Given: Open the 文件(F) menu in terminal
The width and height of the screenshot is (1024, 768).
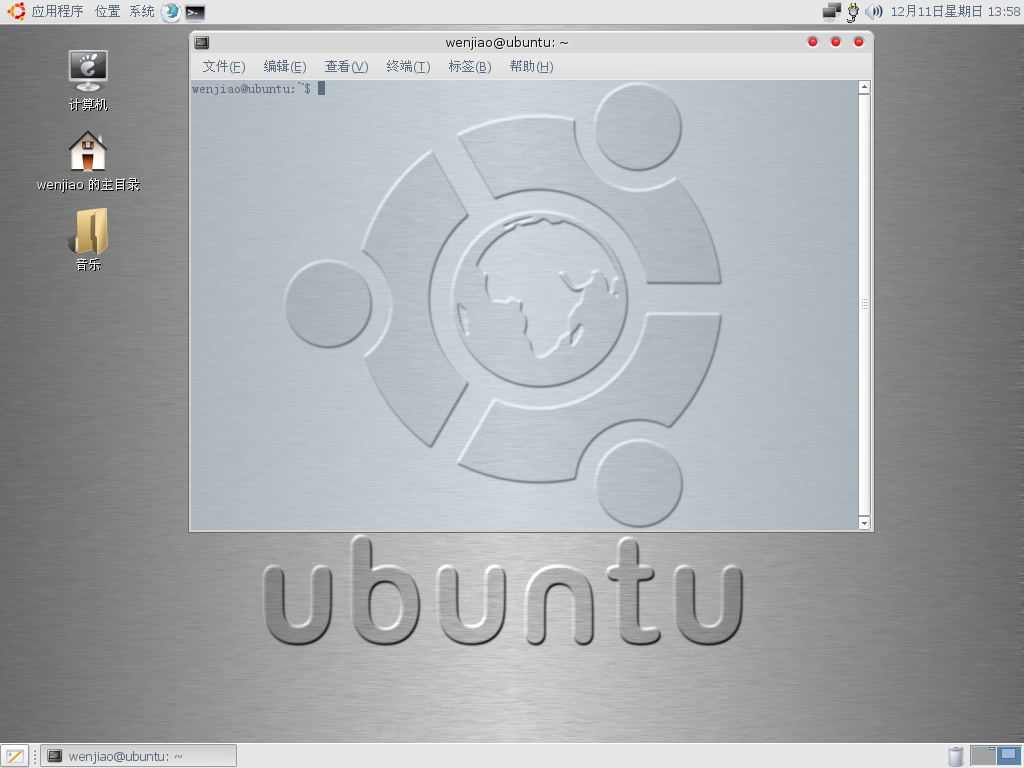Looking at the screenshot, I should (223, 67).
